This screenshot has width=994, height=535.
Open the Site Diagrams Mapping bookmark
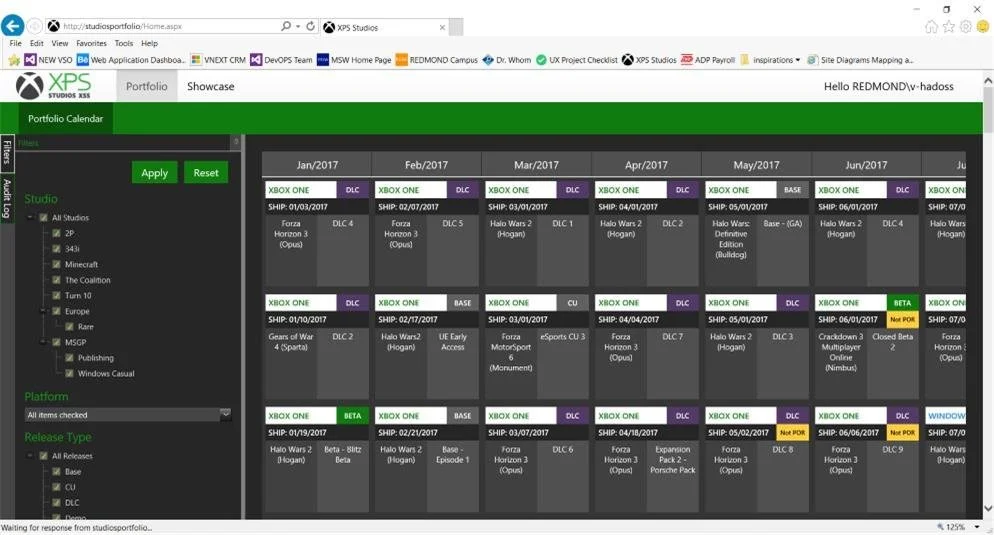coord(860,60)
